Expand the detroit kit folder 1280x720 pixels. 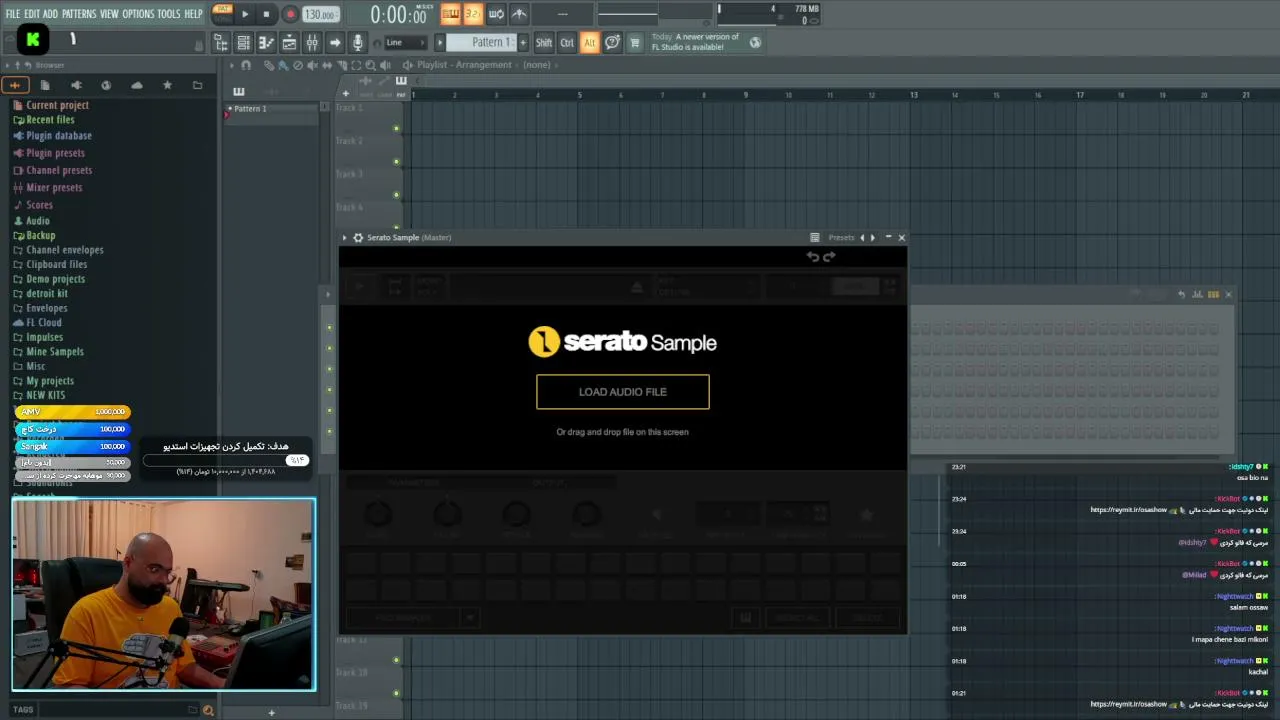[x=40, y=294]
